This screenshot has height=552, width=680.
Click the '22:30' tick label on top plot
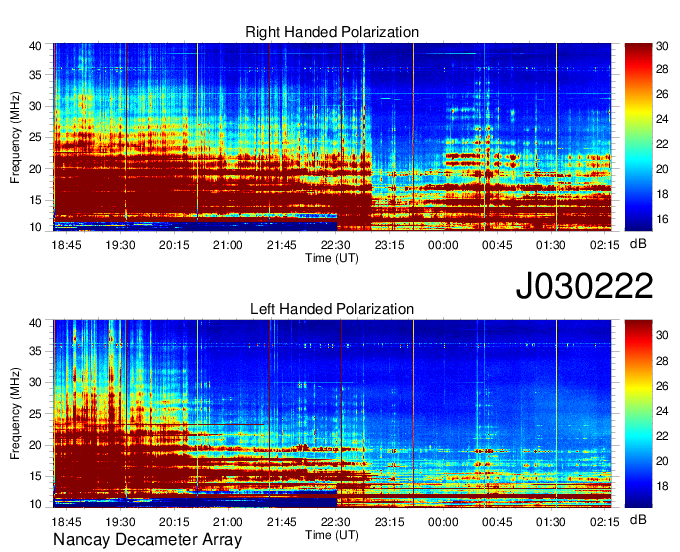point(335,245)
